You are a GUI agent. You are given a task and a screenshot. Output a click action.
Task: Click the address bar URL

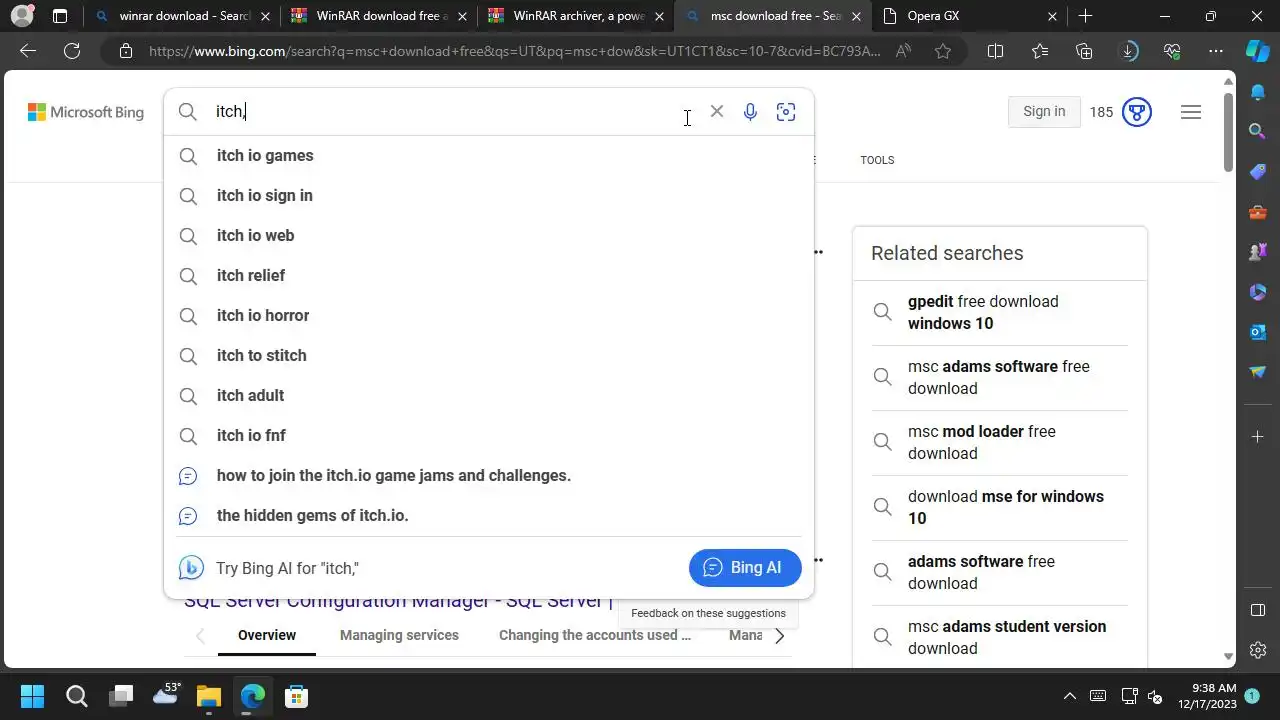515,51
